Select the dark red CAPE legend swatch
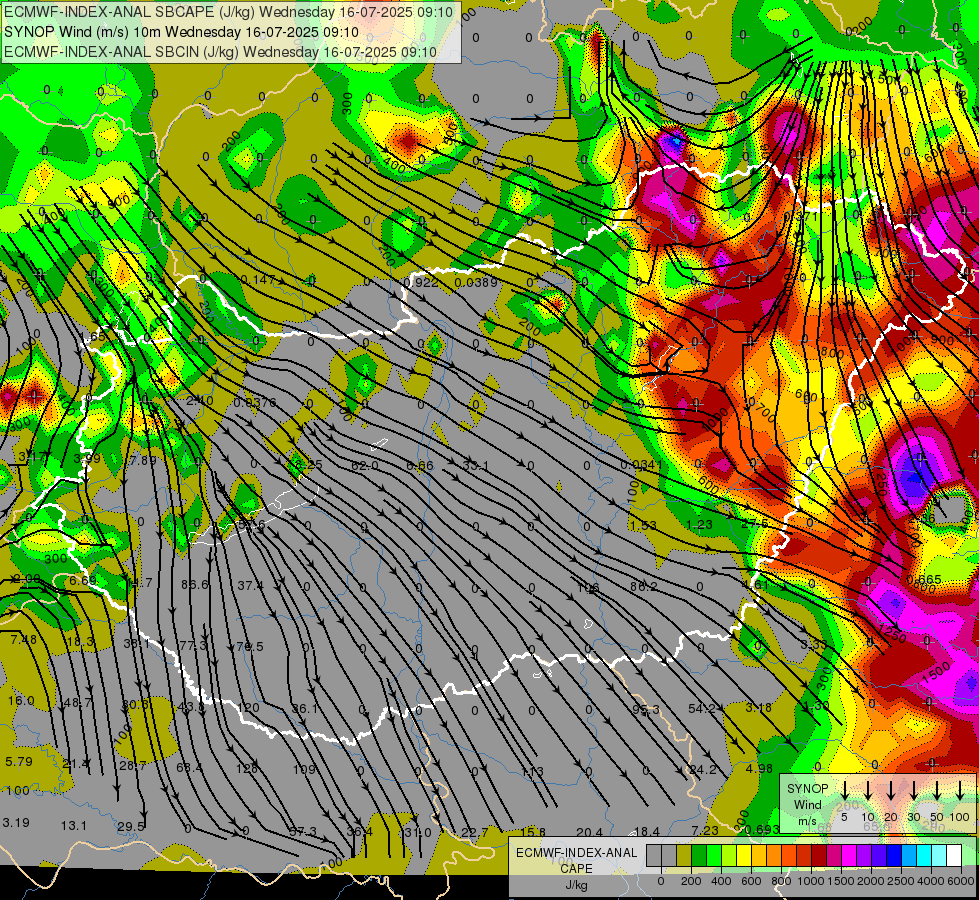979x900 pixels. click(819, 855)
